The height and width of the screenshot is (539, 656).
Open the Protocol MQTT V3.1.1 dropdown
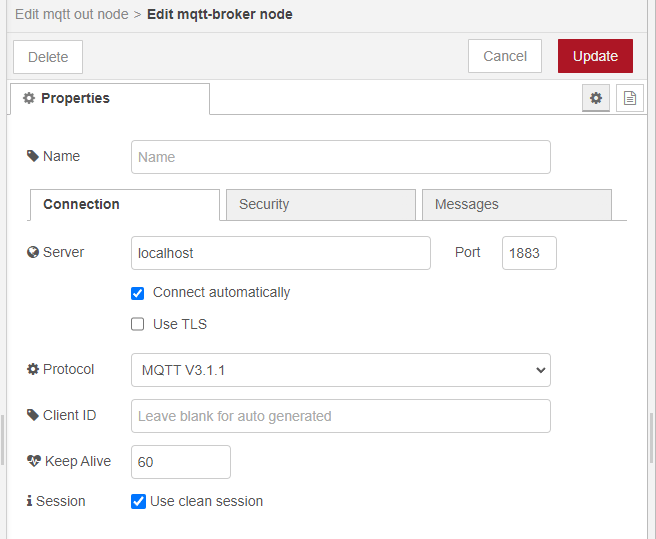[340, 370]
